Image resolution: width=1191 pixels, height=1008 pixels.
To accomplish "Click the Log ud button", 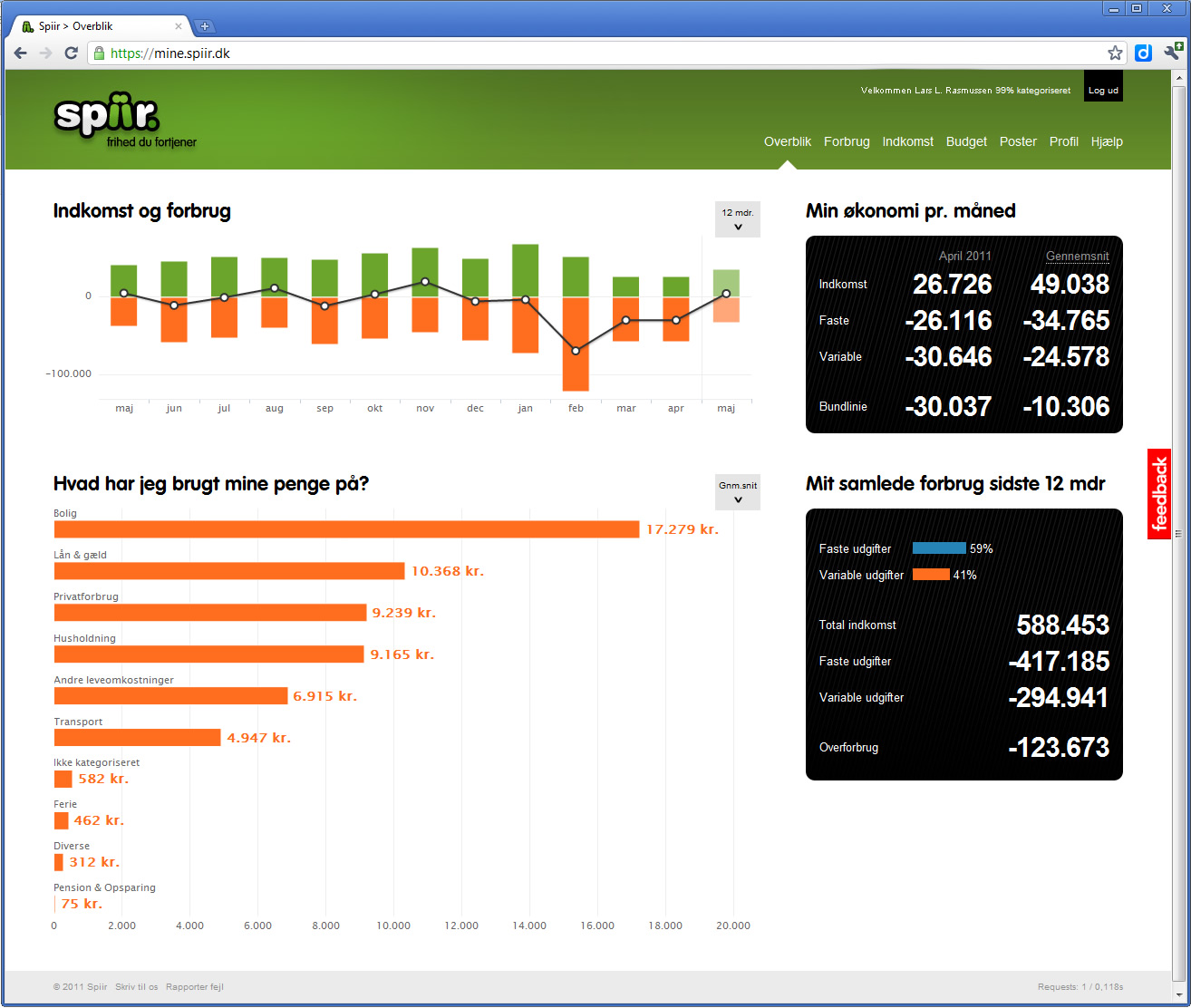I will [1103, 90].
